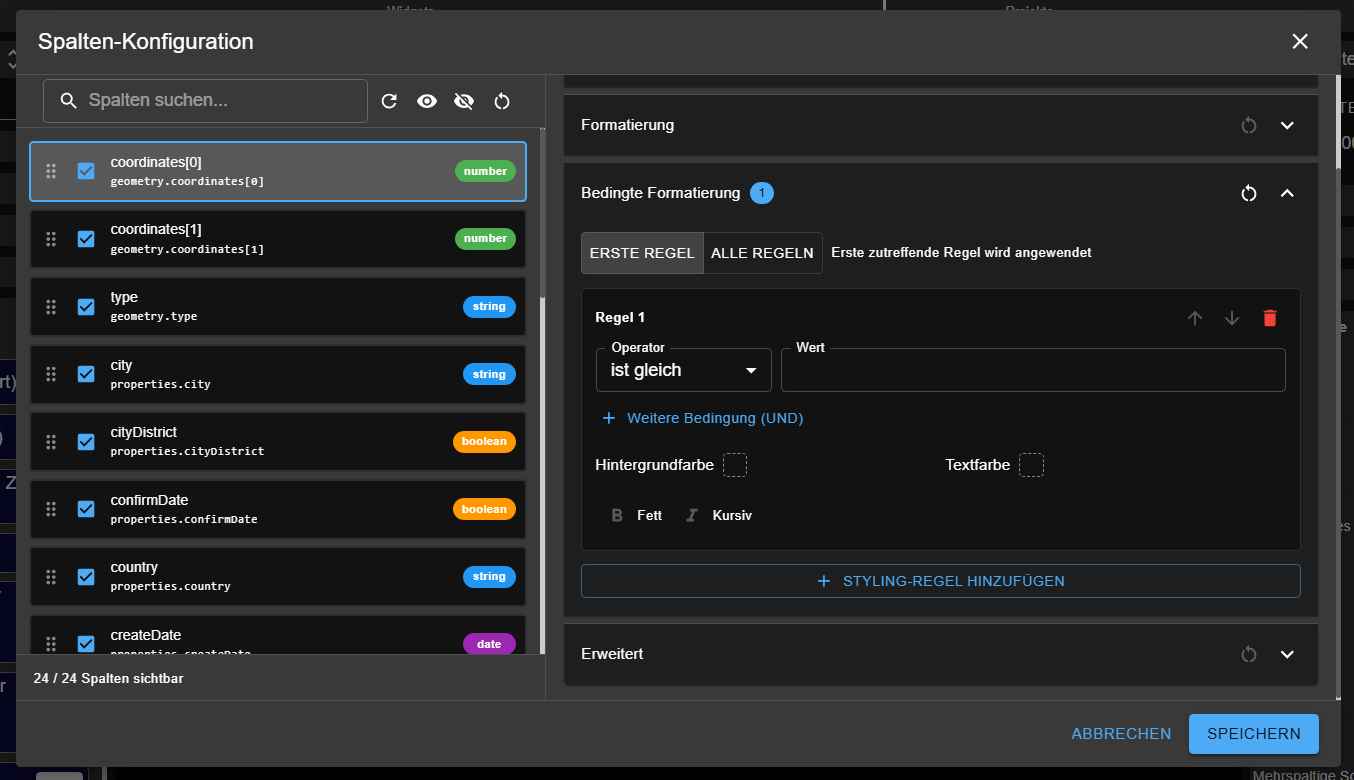Reset the Erweitert section settings
Image resolution: width=1354 pixels, height=780 pixels.
pos(1248,654)
